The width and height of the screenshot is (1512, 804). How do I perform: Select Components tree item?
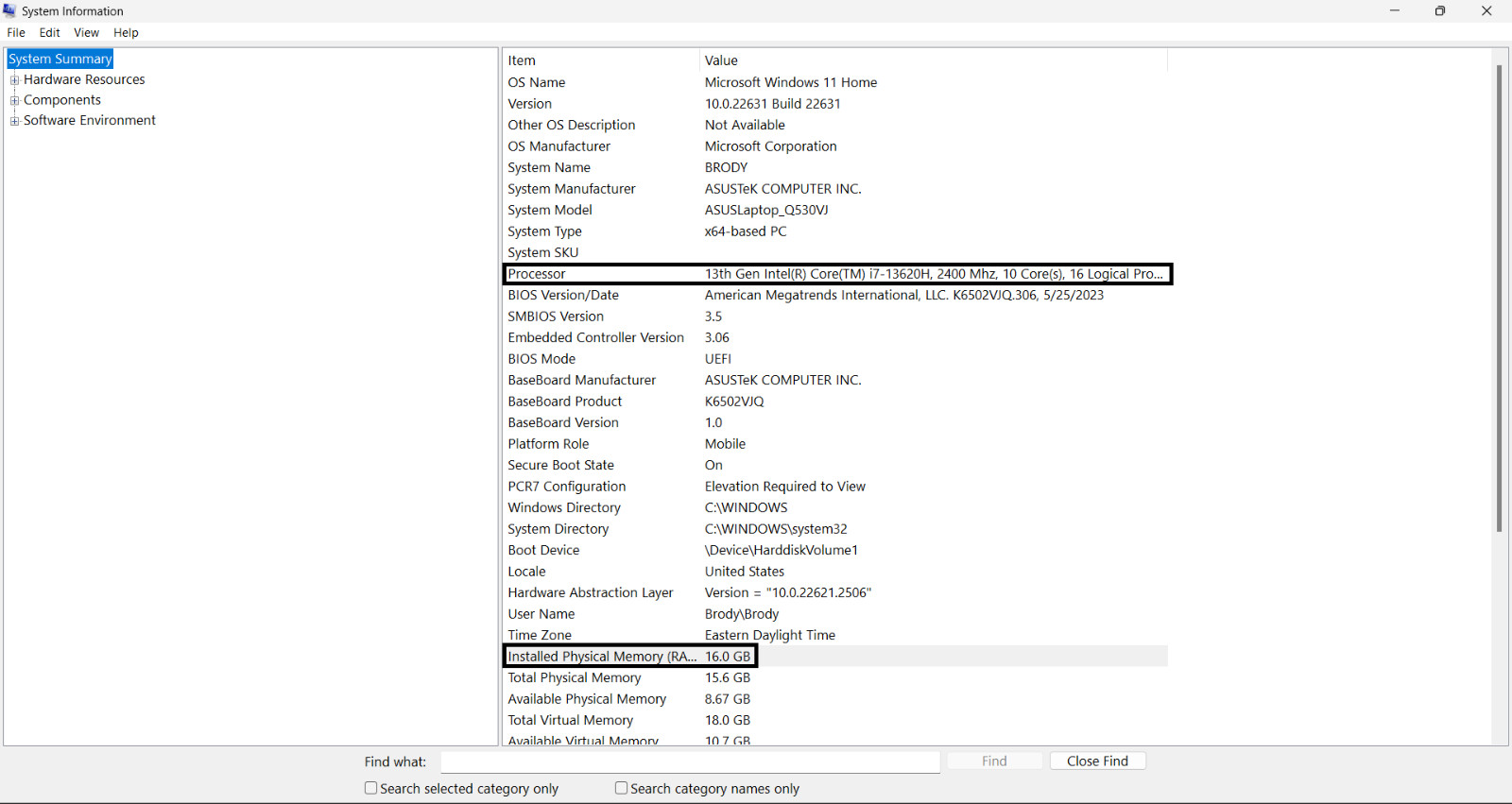[x=62, y=100]
